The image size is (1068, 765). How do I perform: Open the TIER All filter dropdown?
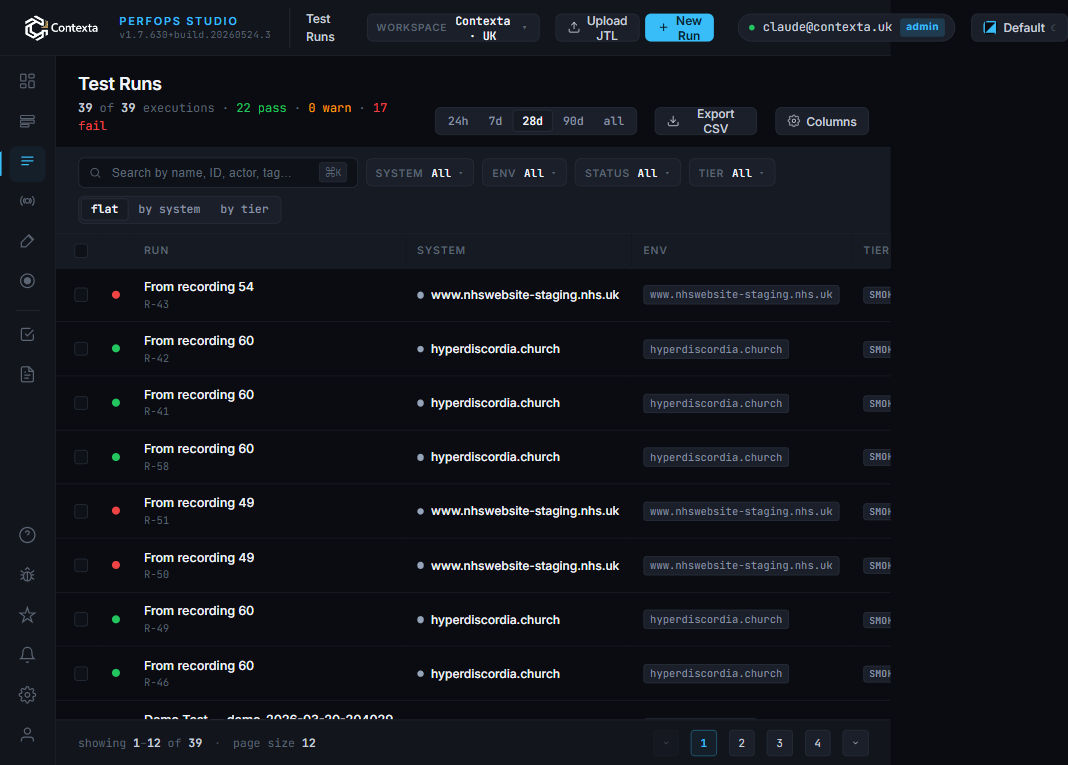coord(732,173)
